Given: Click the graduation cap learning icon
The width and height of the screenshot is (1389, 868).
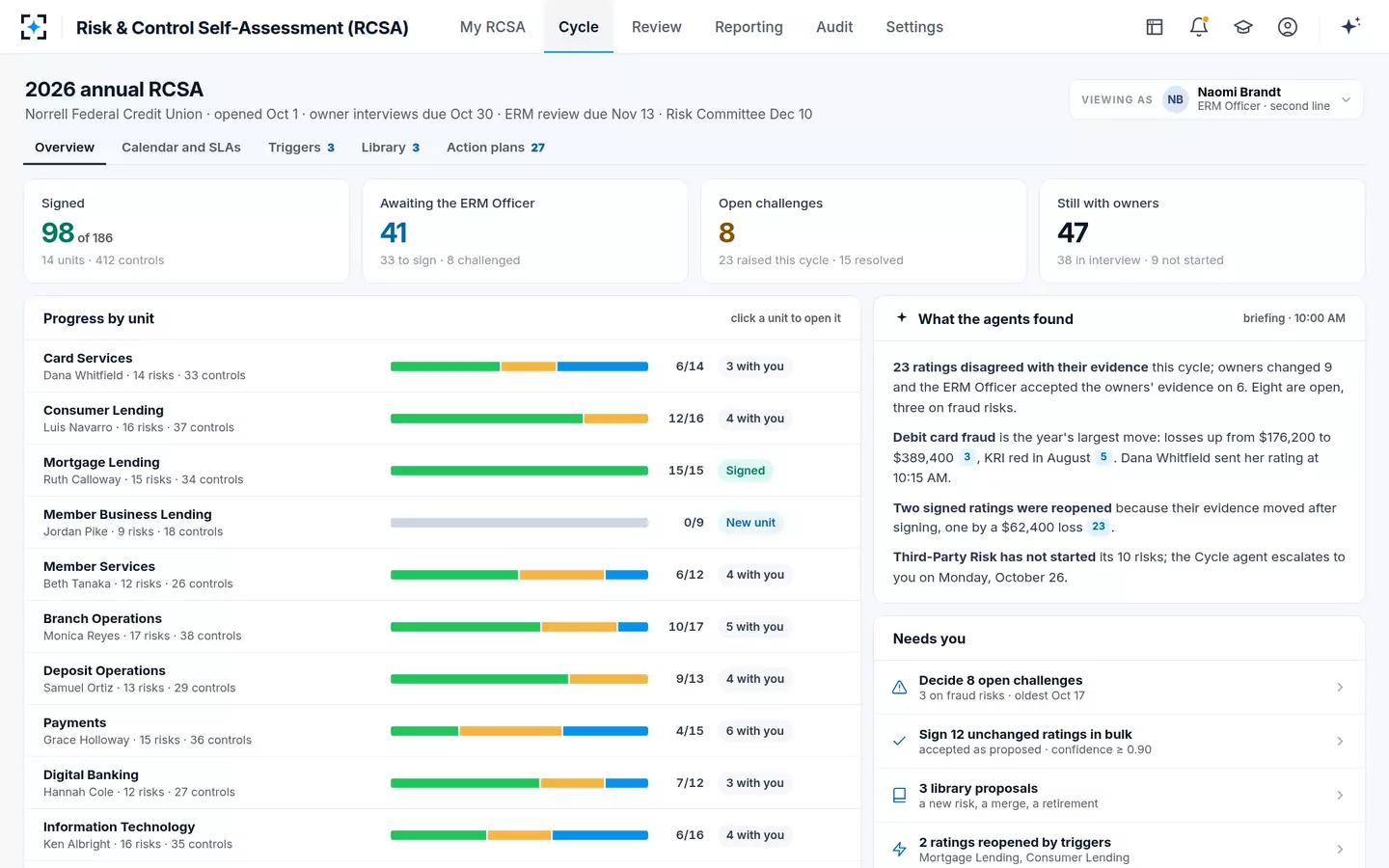Looking at the screenshot, I should click(x=1243, y=27).
